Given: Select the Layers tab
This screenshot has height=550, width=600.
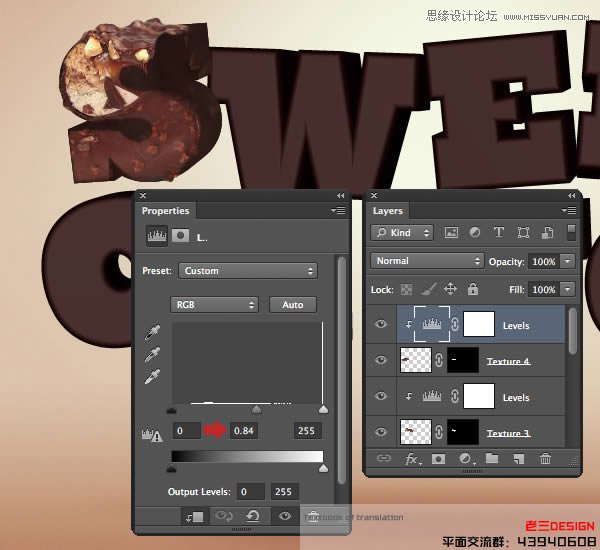Looking at the screenshot, I should pyautogui.click(x=388, y=211).
